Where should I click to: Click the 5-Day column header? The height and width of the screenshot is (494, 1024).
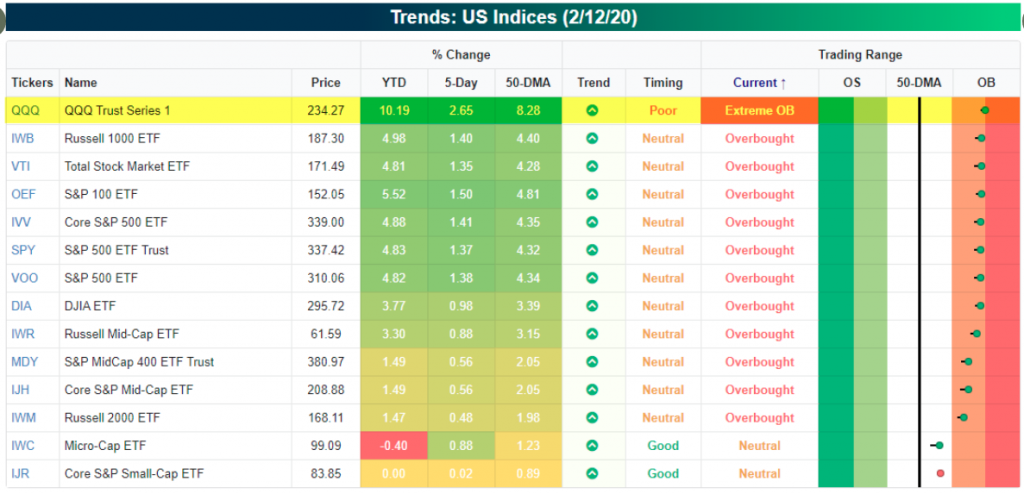click(x=461, y=83)
